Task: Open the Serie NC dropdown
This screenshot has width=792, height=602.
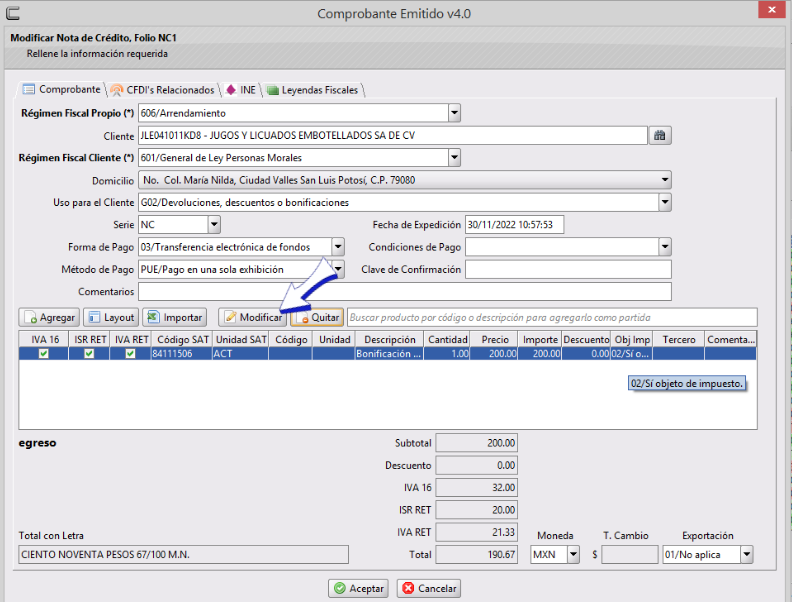Action: (x=214, y=224)
